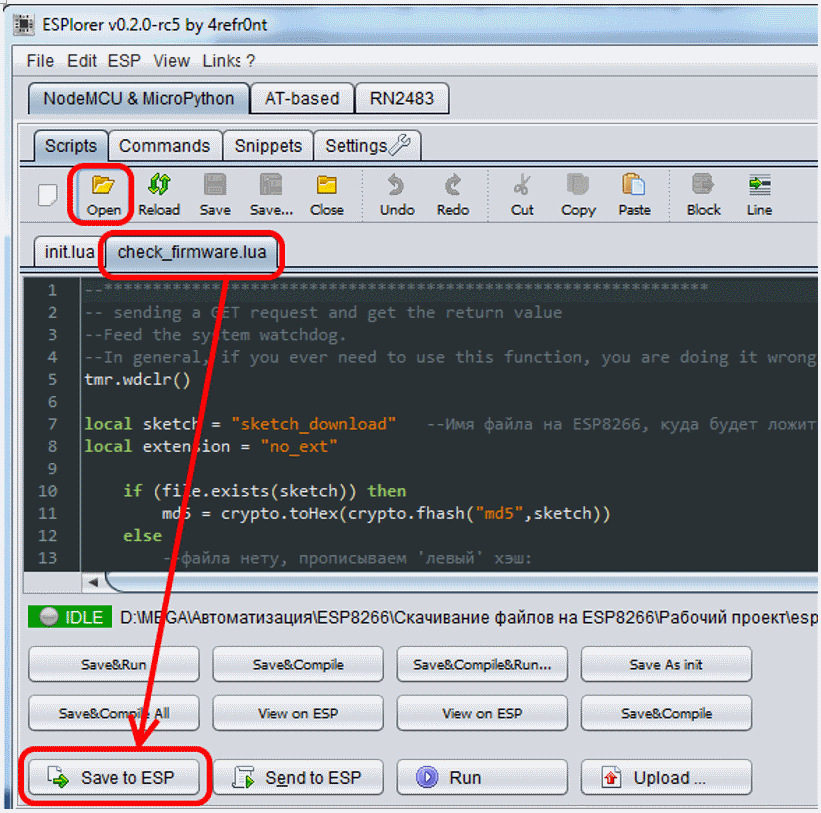Click the else keyword on line 12
Screen dimensions: 821x813
click(142, 536)
